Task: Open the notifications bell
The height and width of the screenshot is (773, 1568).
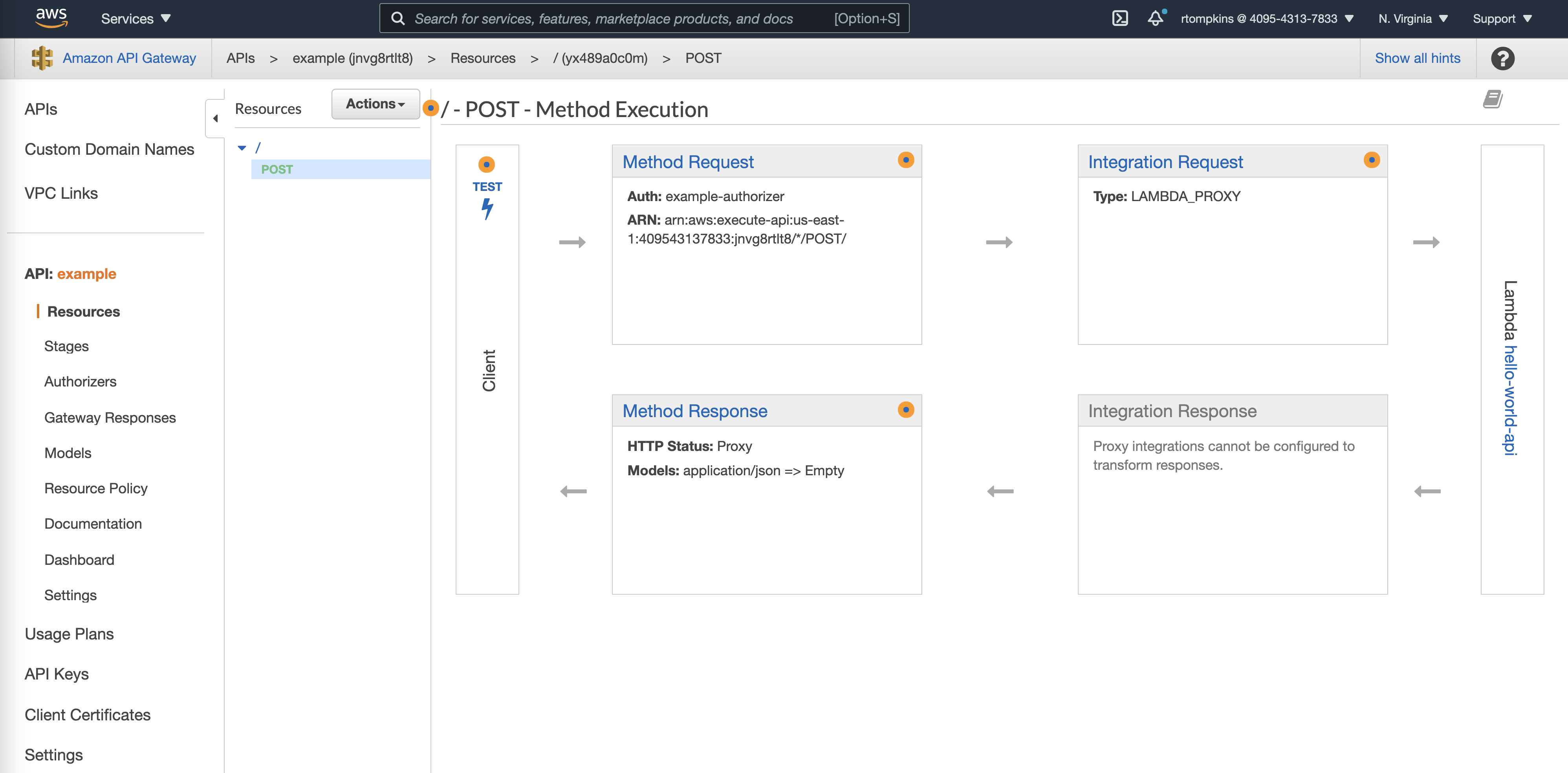Action: coord(1155,18)
